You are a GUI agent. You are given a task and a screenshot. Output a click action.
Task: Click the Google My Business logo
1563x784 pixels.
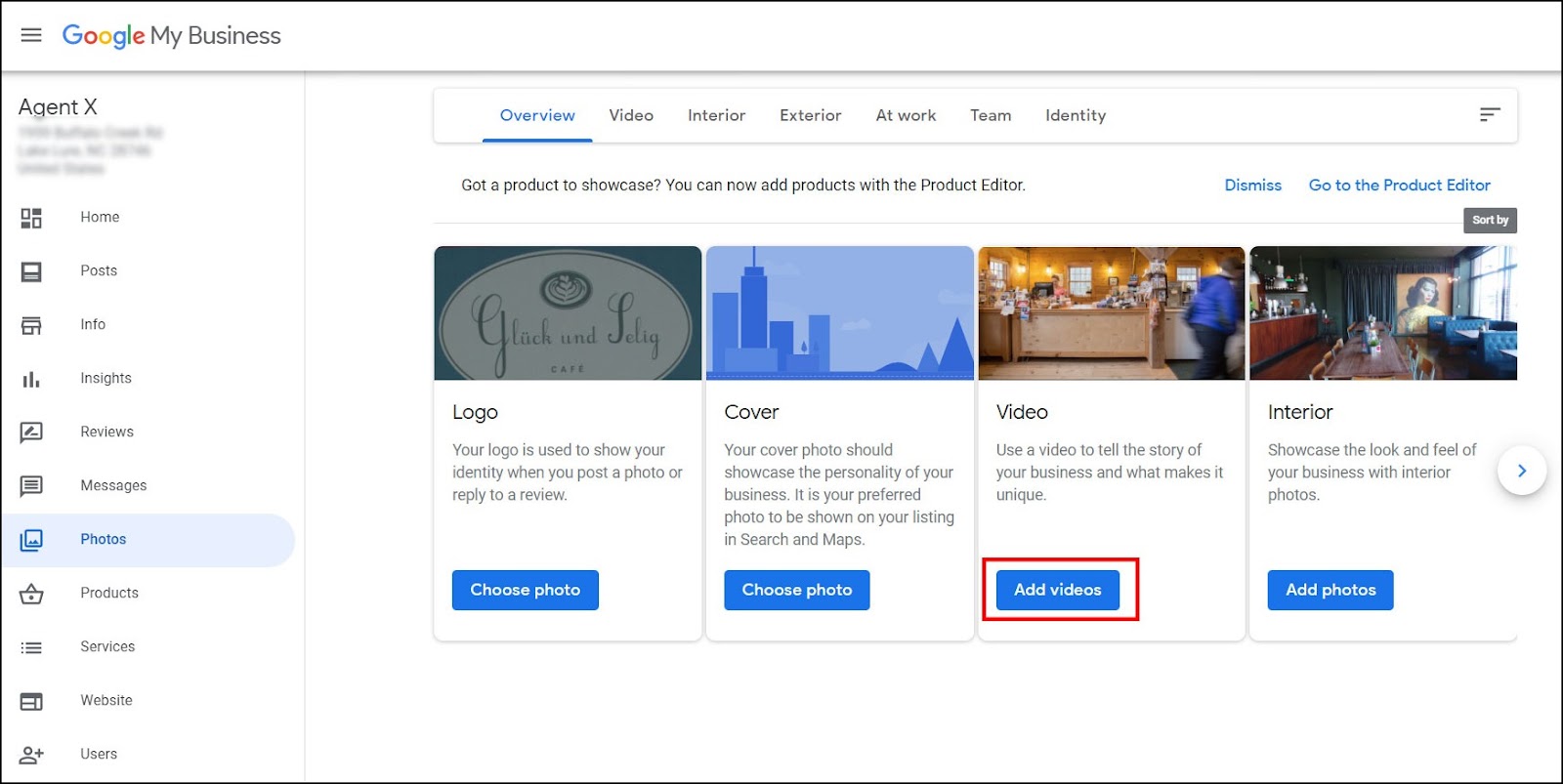coord(172,36)
